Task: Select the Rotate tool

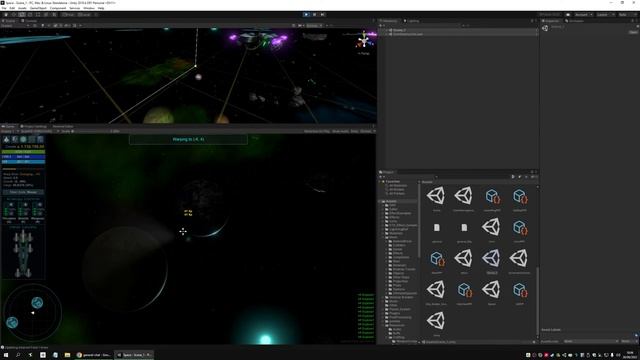Action: [22, 15]
